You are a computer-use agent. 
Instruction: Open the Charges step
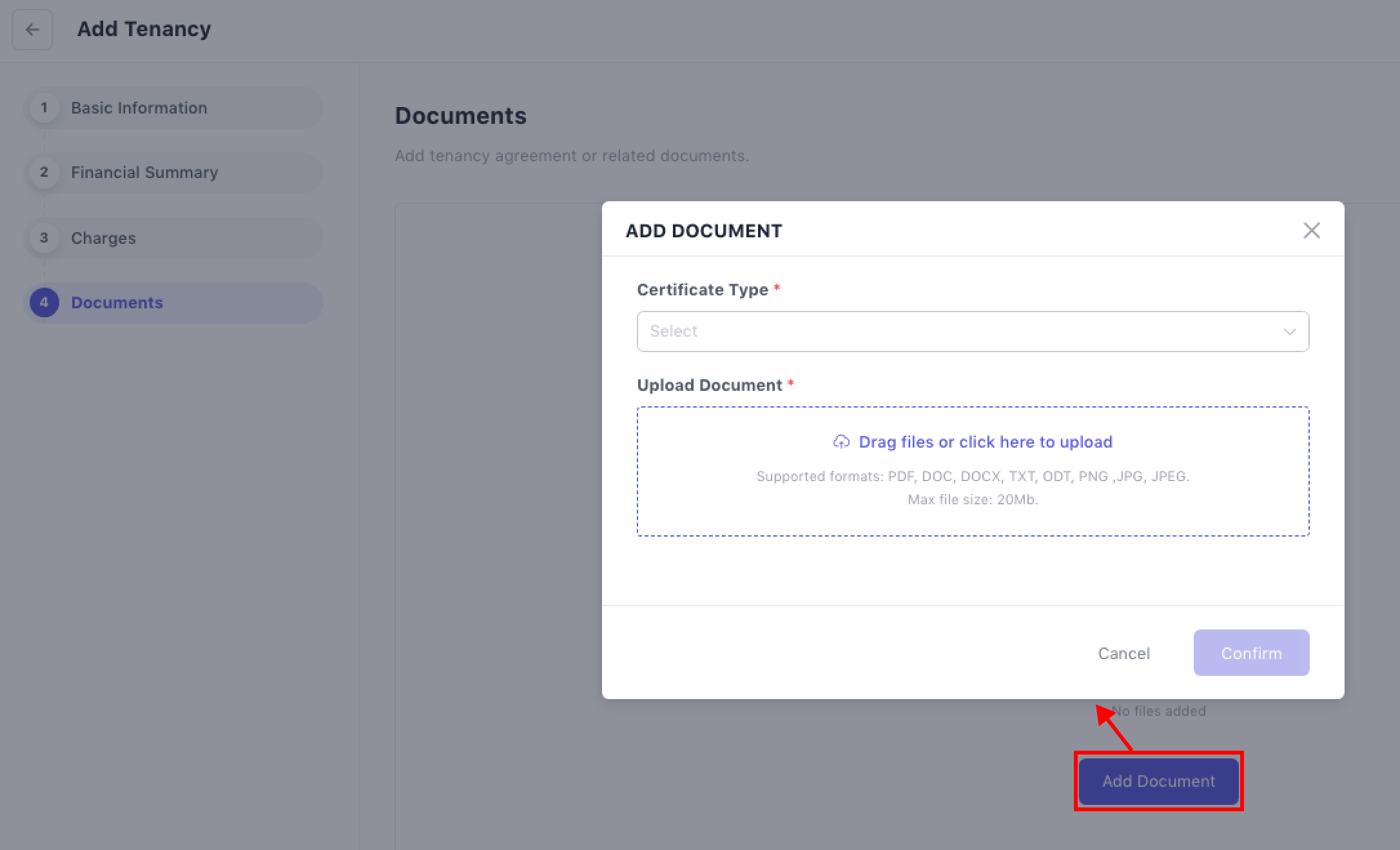point(103,238)
